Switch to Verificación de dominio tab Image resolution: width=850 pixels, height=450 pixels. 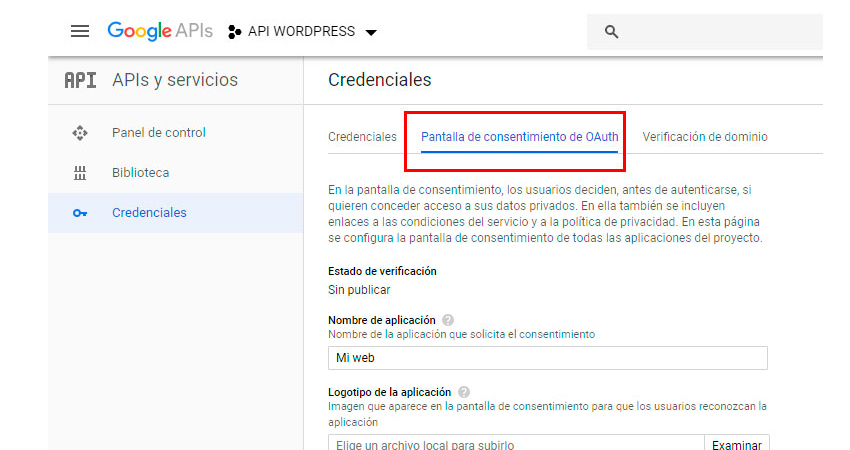point(705,137)
